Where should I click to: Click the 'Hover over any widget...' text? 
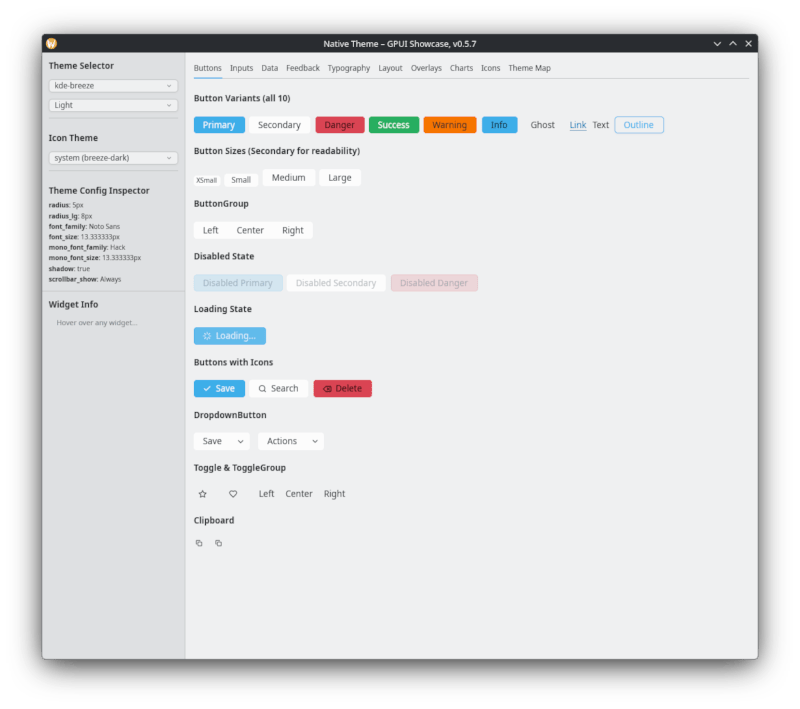tap(97, 323)
